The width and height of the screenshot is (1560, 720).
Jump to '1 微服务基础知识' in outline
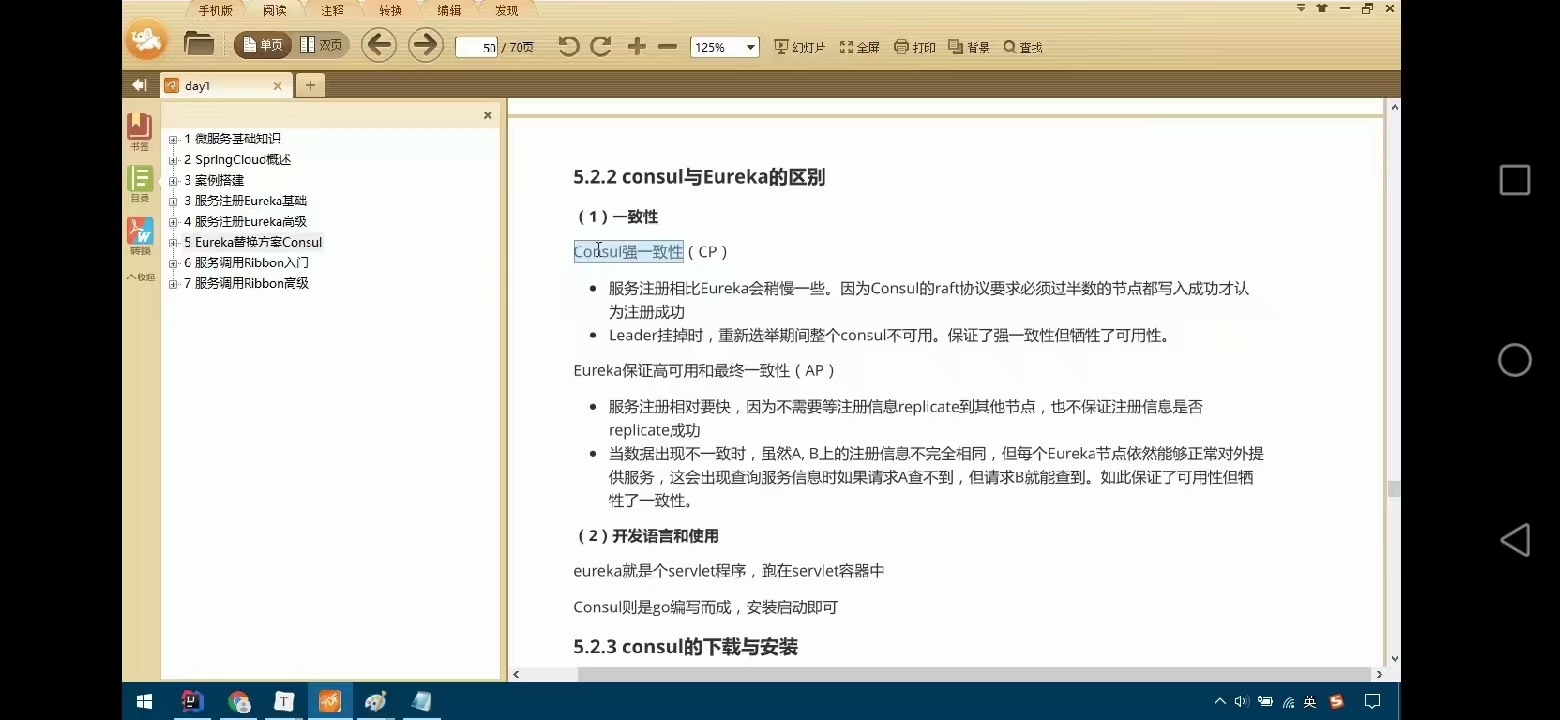(x=232, y=139)
